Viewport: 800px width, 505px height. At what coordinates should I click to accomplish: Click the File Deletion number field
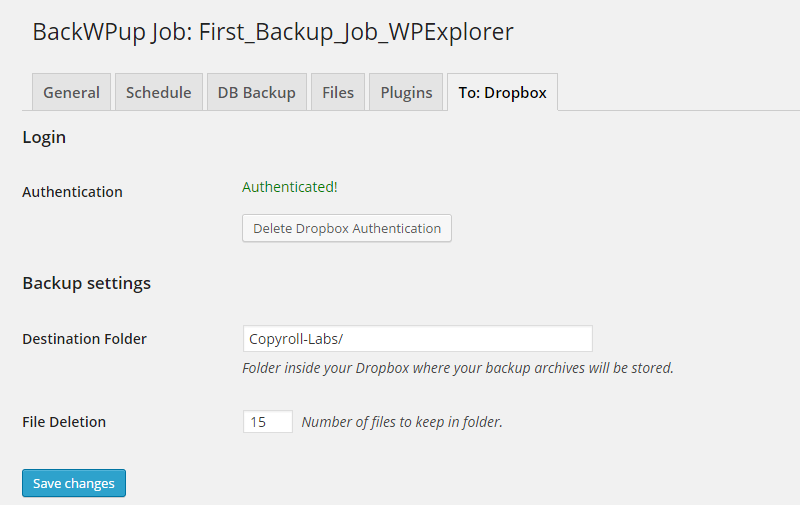click(268, 422)
